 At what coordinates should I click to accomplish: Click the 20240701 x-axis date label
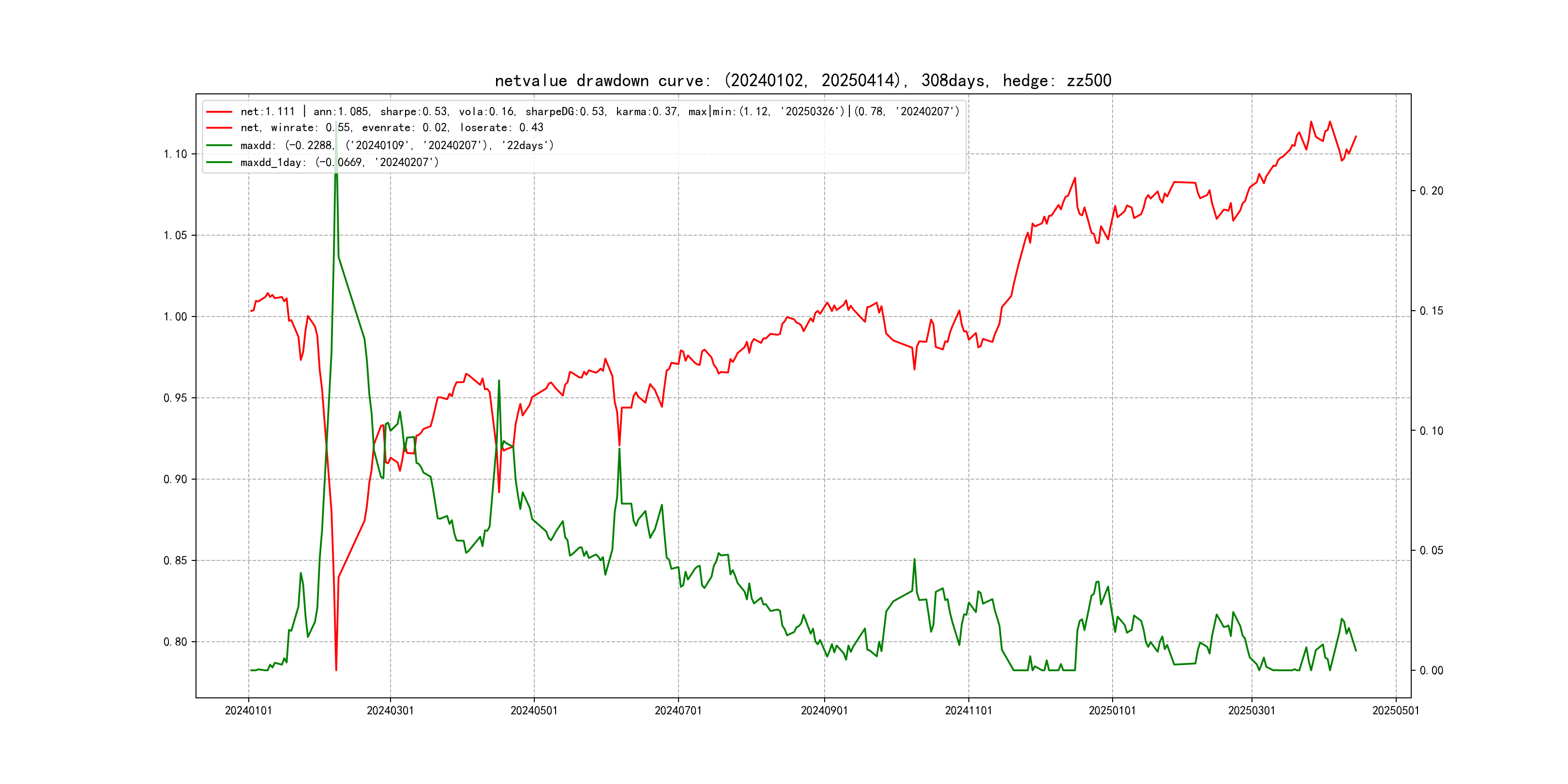[678, 711]
